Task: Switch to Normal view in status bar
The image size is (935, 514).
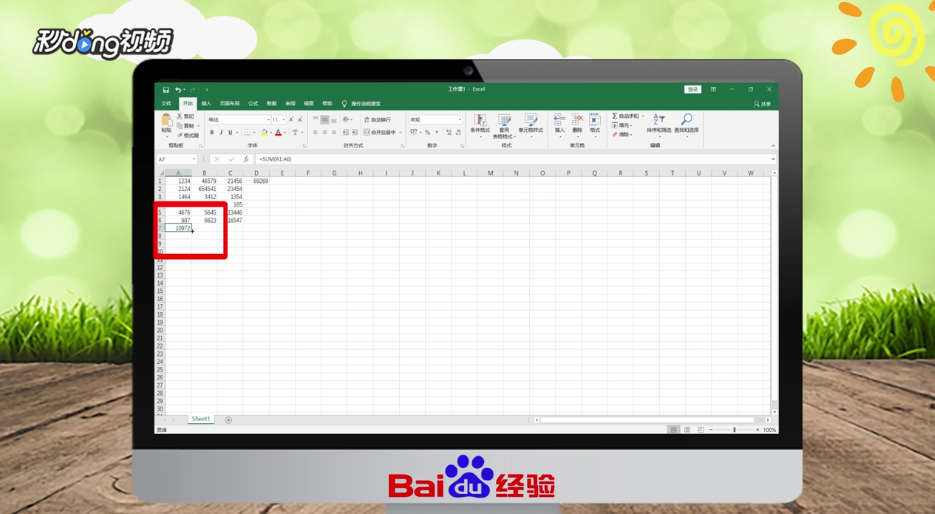Action: click(x=673, y=429)
